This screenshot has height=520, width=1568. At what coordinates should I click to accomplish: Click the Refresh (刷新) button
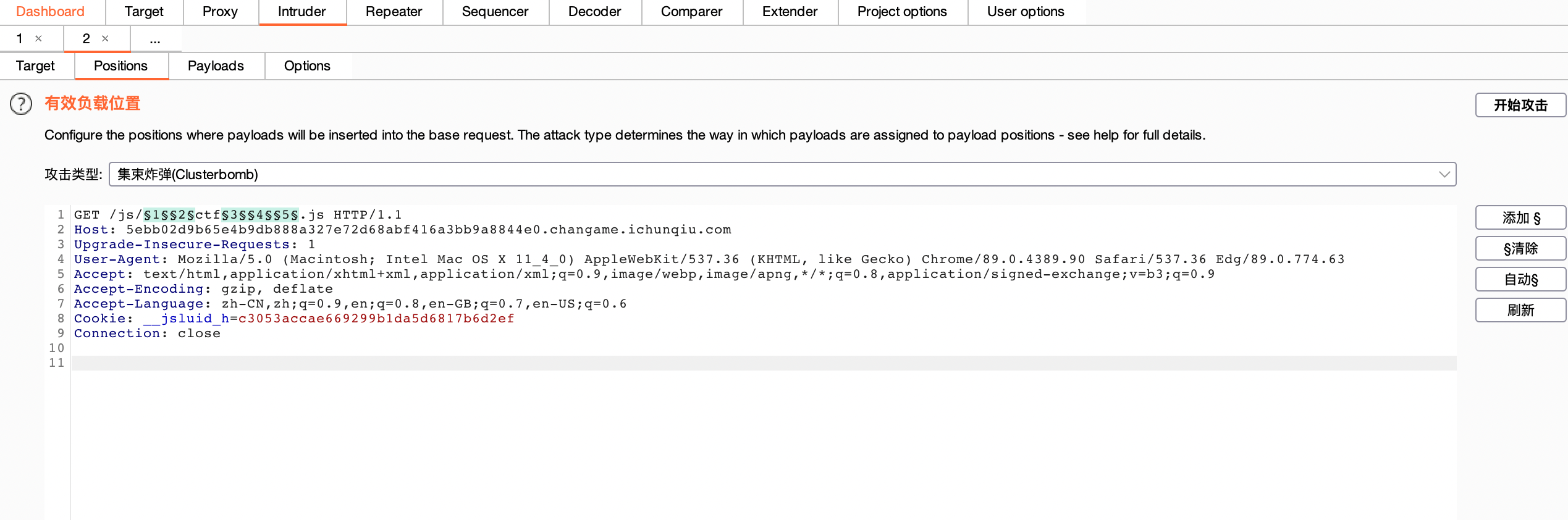pos(1520,310)
